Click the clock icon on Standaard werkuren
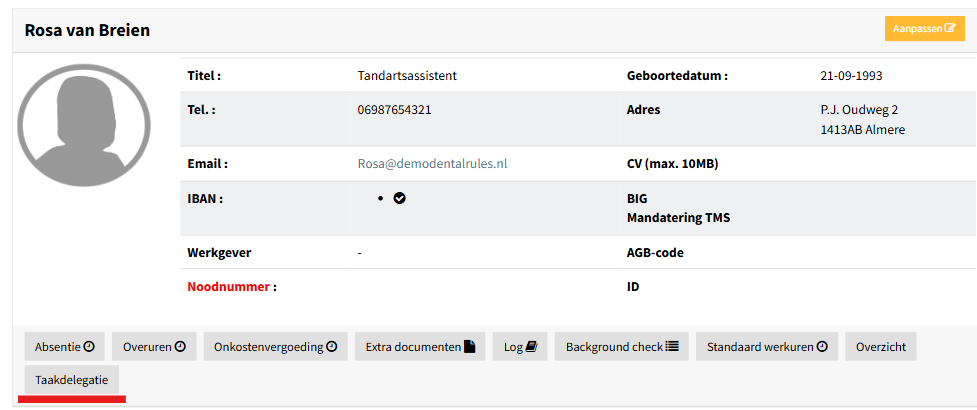The height and width of the screenshot is (410, 977). [822, 346]
